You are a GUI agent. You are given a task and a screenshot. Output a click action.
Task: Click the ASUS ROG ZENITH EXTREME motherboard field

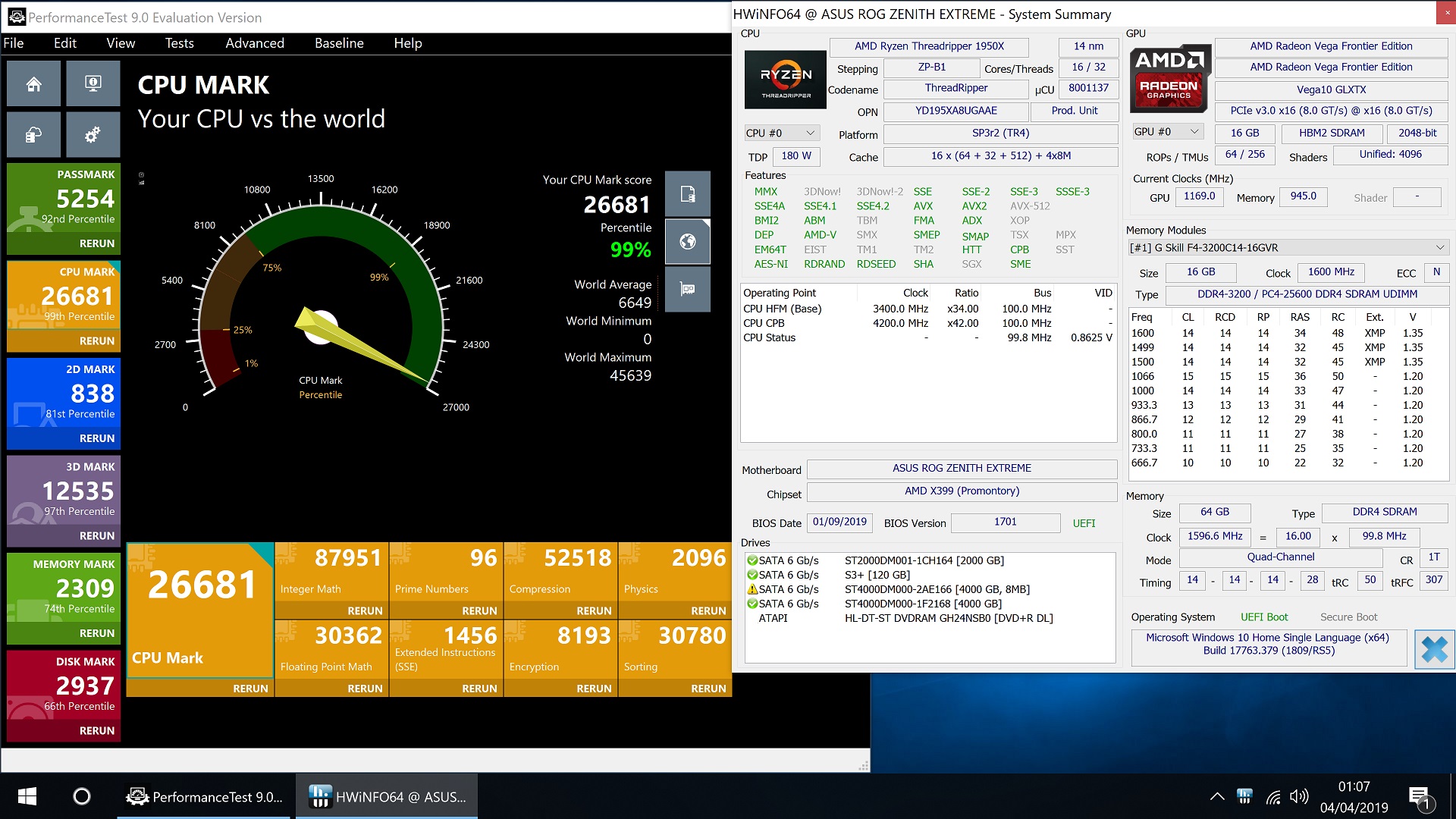click(962, 468)
